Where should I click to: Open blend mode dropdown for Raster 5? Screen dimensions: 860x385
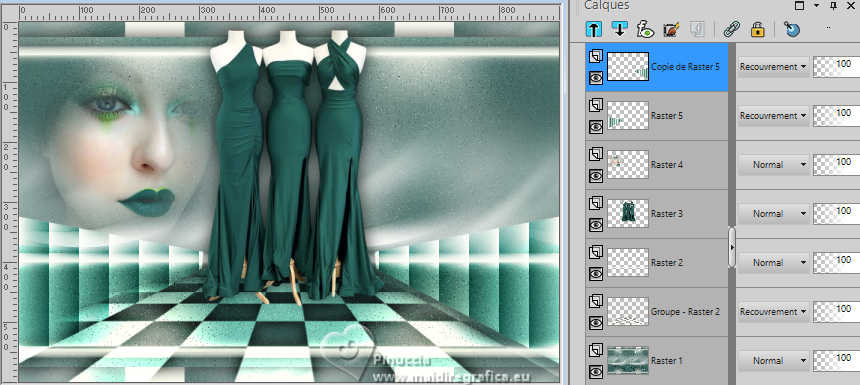(x=773, y=116)
